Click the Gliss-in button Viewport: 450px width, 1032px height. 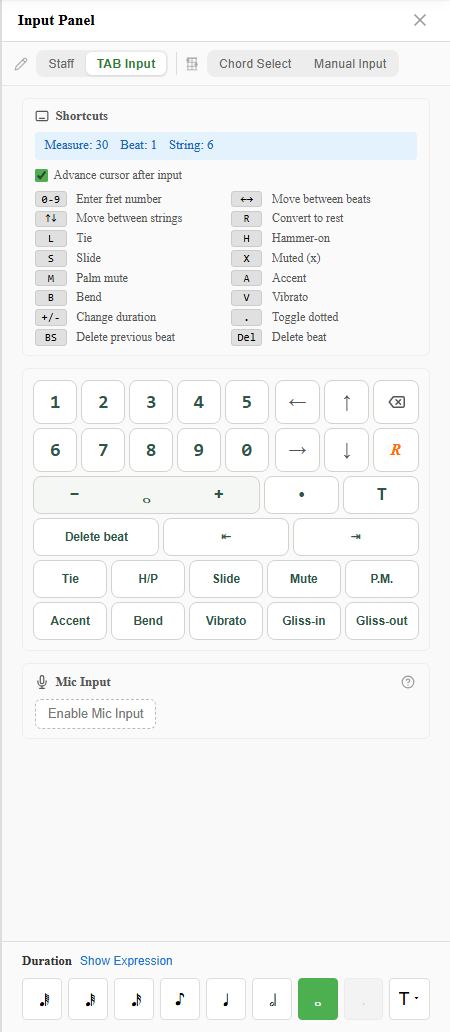(x=304, y=621)
